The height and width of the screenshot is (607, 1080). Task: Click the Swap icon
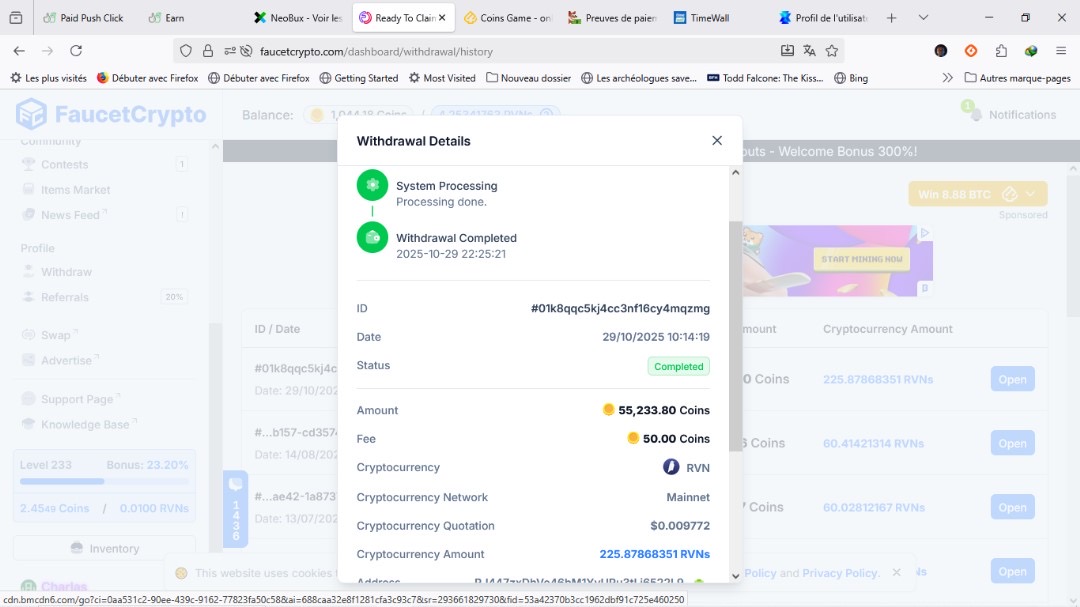pos(30,334)
